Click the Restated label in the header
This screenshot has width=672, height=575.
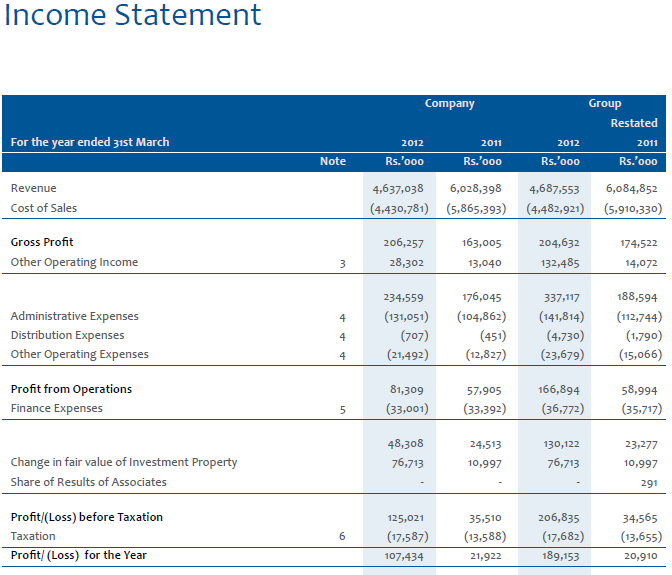(x=634, y=123)
